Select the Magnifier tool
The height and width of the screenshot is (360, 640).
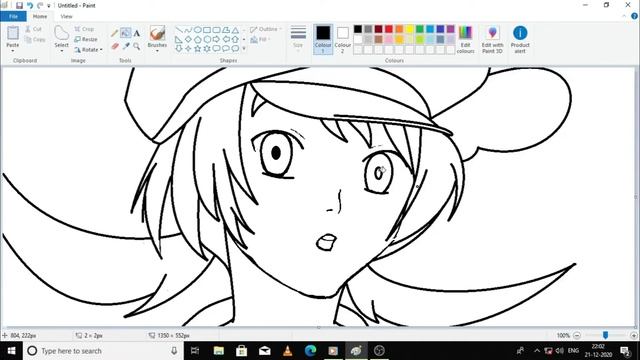pos(137,46)
